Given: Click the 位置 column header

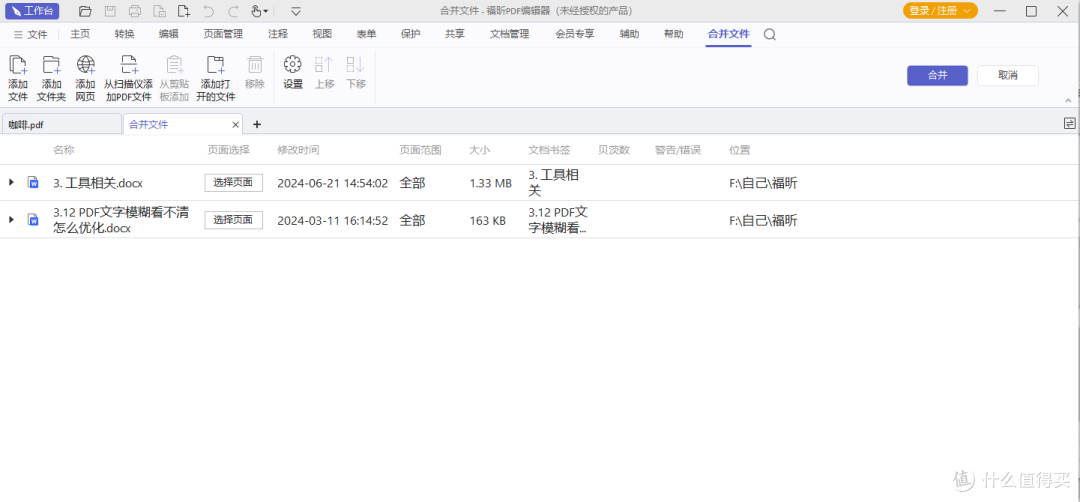Looking at the screenshot, I should pyautogui.click(x=740, y=150).
